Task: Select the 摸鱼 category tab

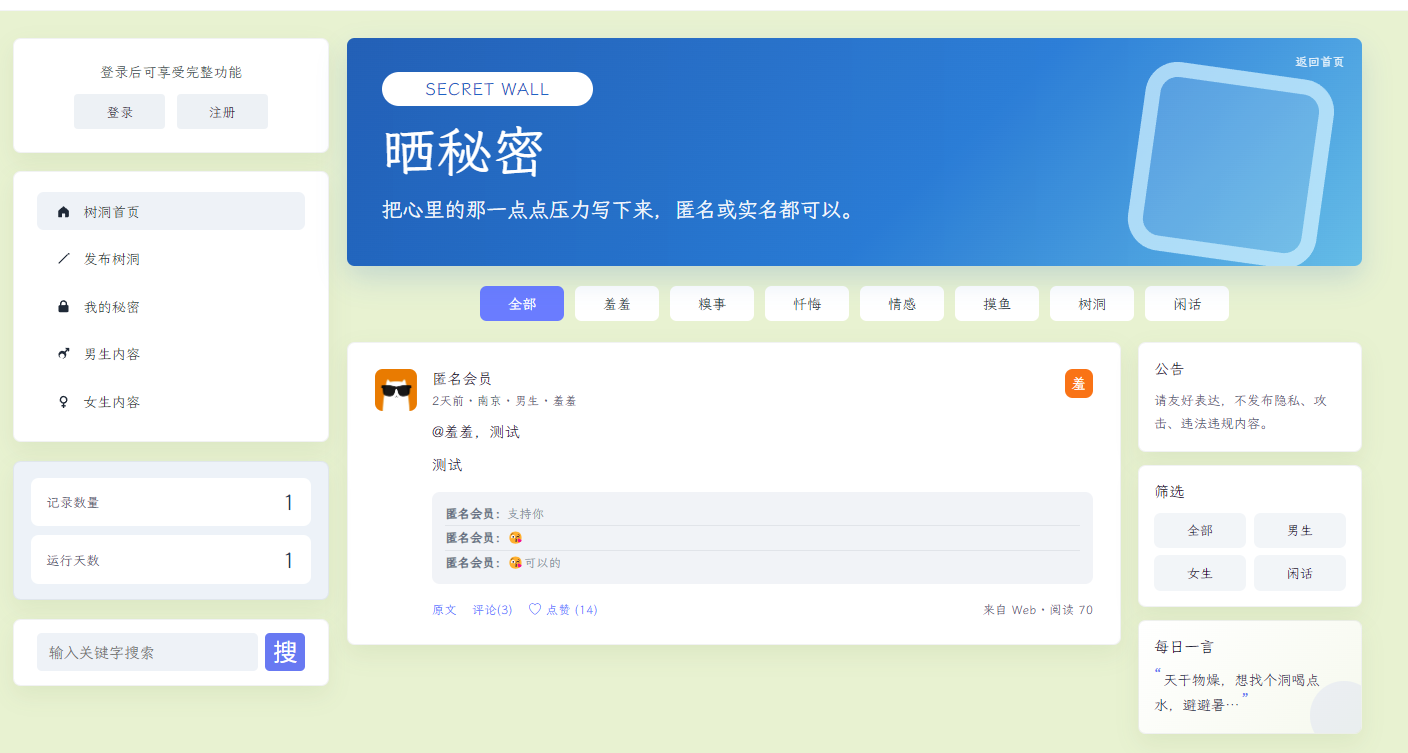Action: click(x=997, y=304)
